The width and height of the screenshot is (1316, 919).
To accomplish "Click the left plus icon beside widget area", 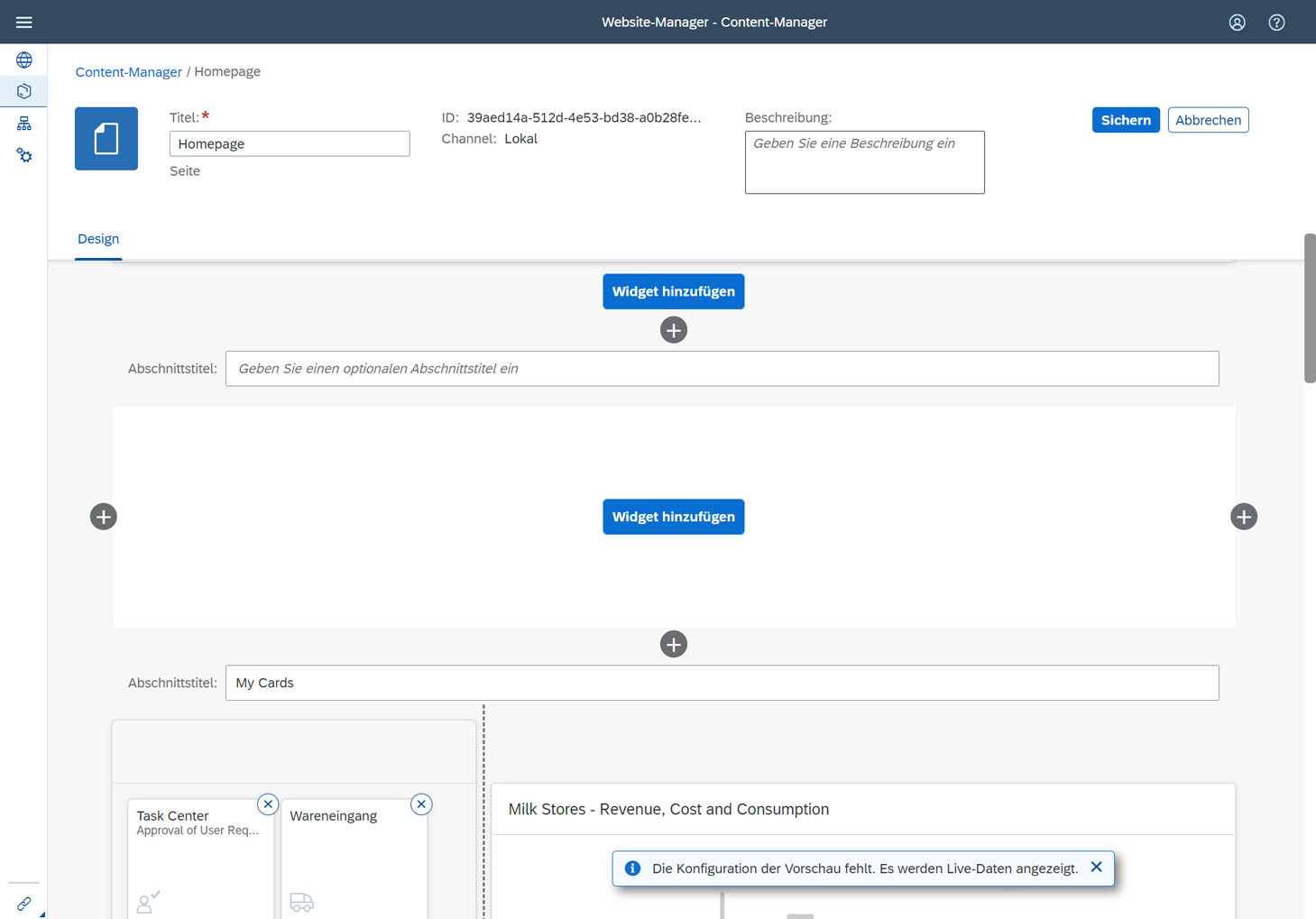I will click(103, 516).
